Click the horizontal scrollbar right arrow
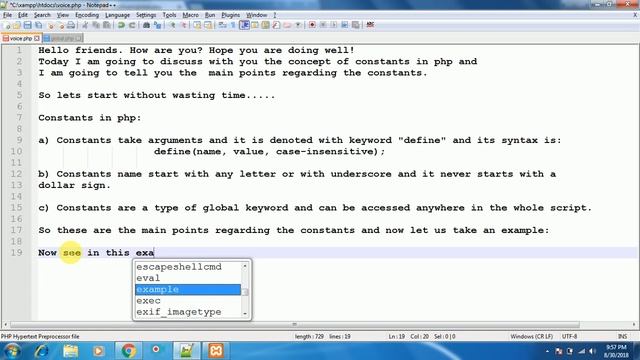This screenshot has height=360, width=640. click(634, 324)
